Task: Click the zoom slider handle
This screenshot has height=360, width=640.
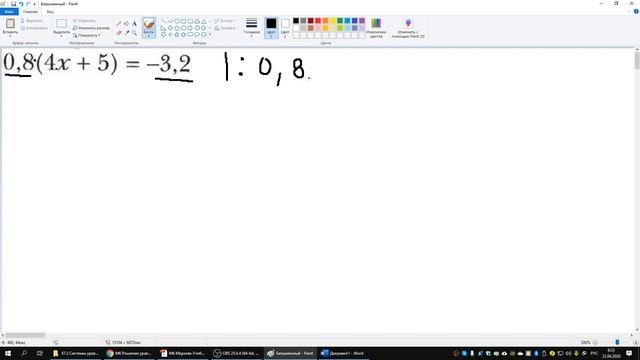Action: (617, 342)
